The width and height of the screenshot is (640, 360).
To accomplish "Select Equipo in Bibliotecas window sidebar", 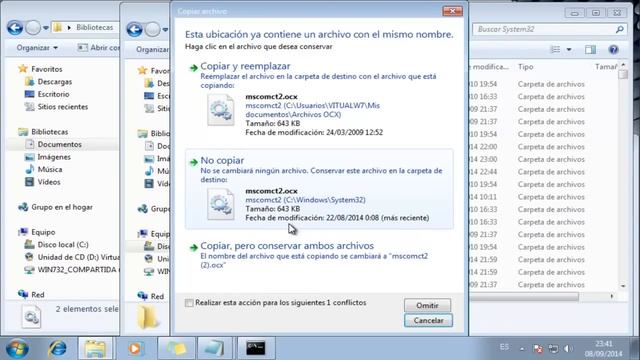I will coord(43,232).
